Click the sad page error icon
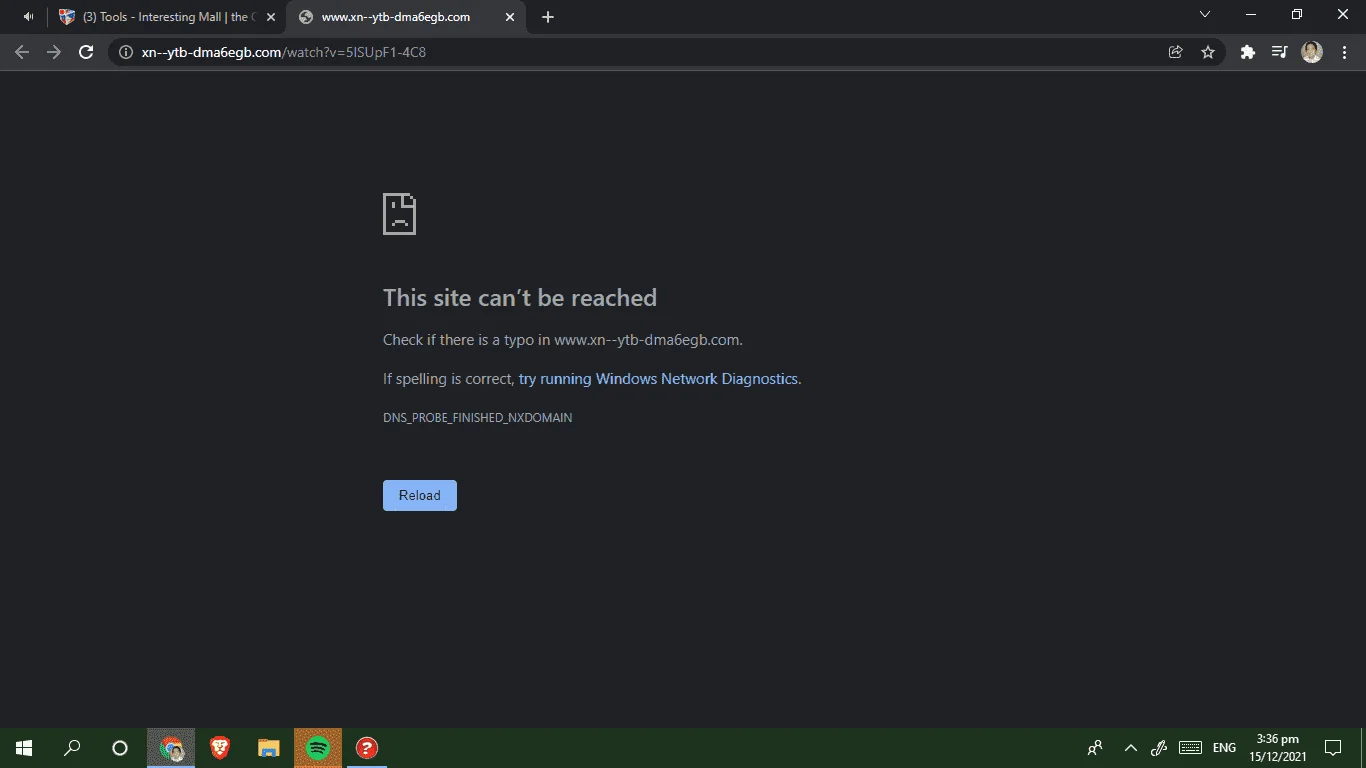 click(399, 214)
